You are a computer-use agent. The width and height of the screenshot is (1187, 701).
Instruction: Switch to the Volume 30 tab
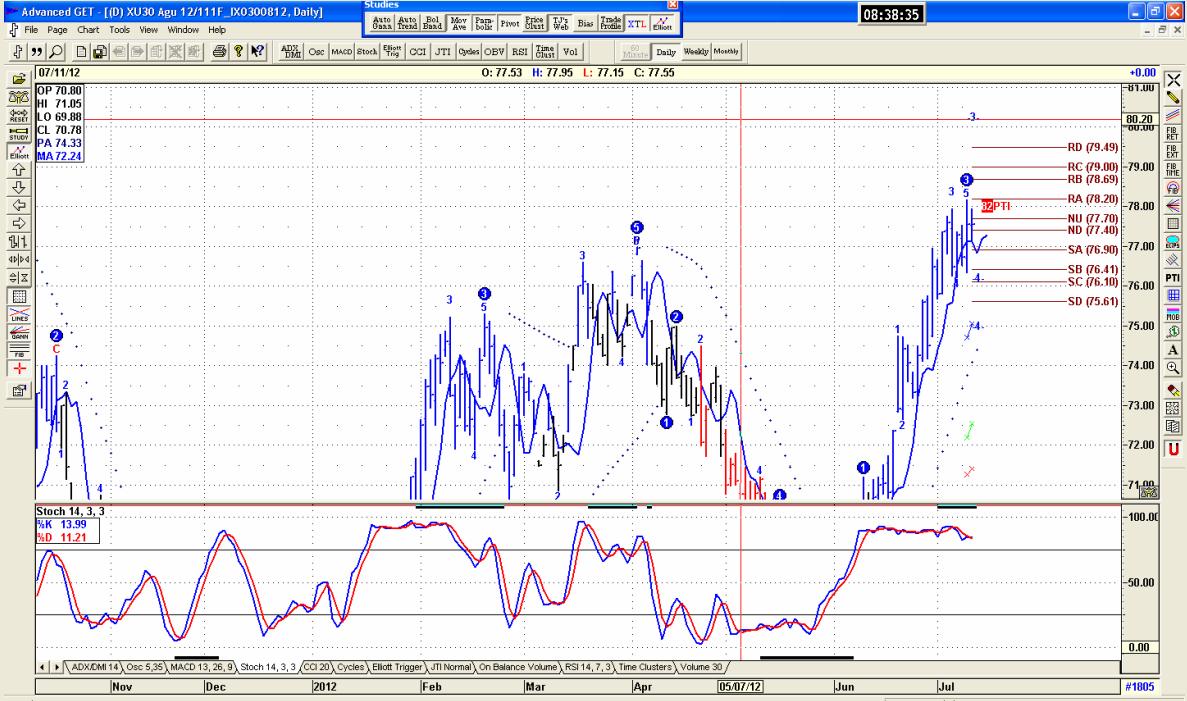tap(701, 667)
